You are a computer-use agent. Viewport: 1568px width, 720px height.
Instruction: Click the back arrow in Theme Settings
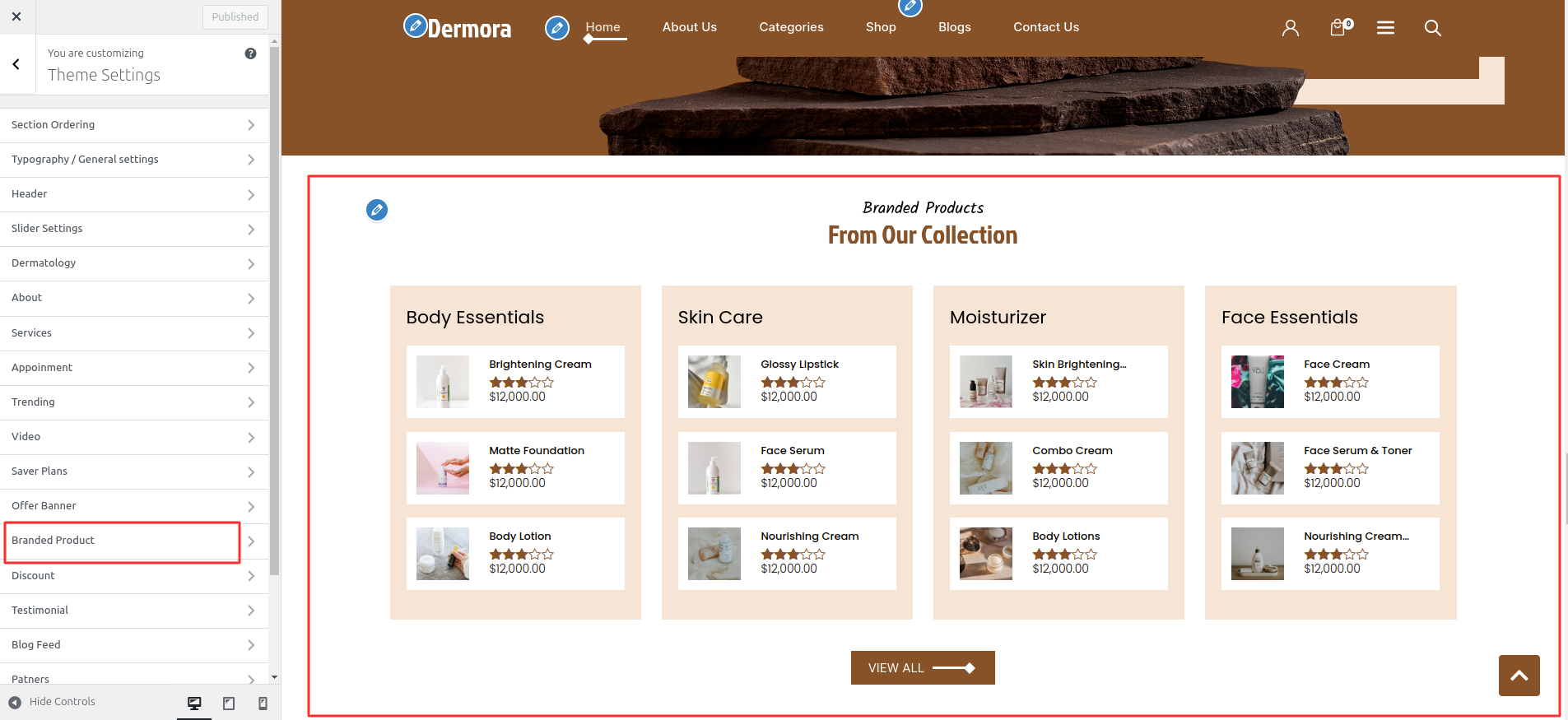tap(16, 64)
